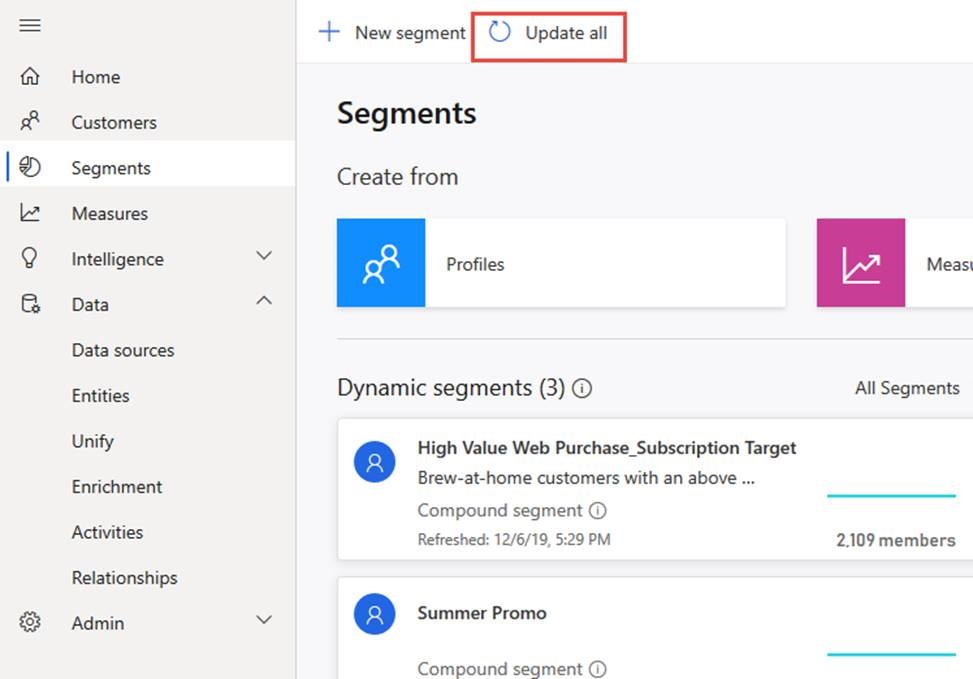The image size is (973, 679).
Task: Expand the Admin section chevron
Action: point(263,622)
